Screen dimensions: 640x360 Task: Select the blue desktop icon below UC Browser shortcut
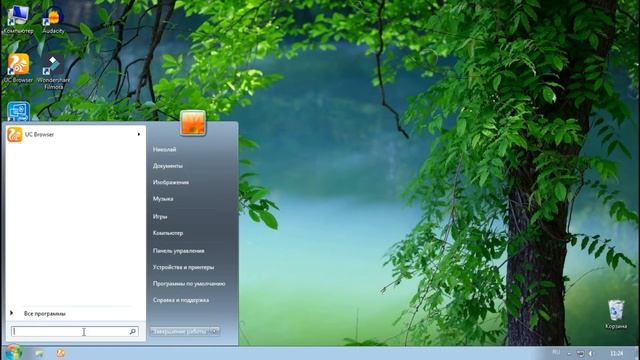[x=18, y=111]
